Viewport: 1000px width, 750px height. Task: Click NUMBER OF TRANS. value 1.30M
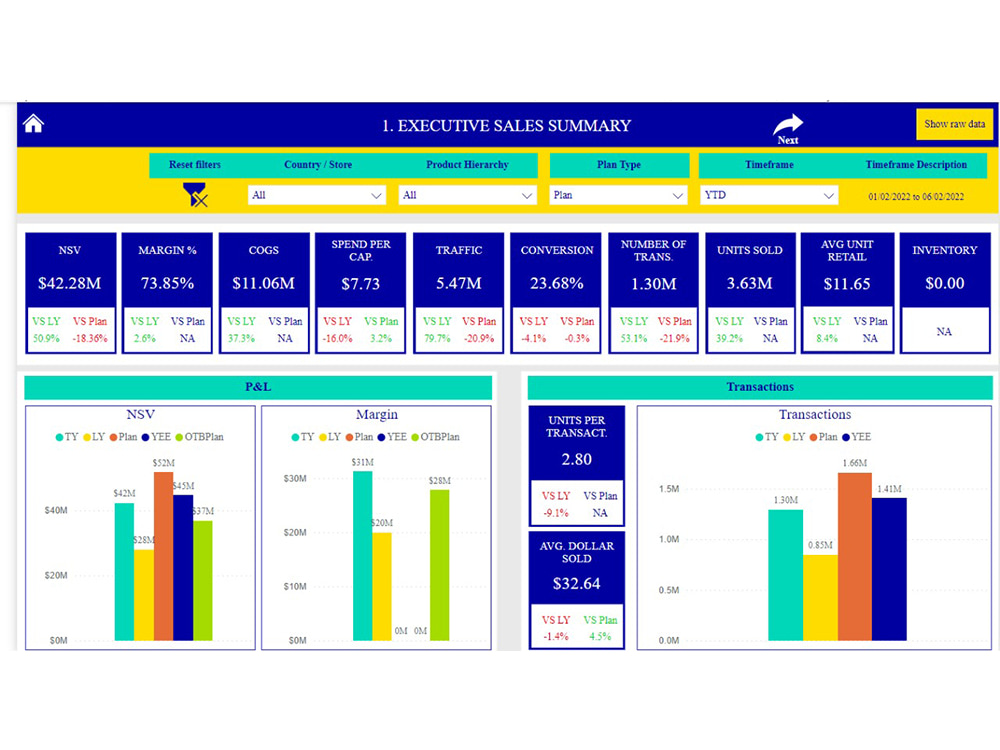654,284
